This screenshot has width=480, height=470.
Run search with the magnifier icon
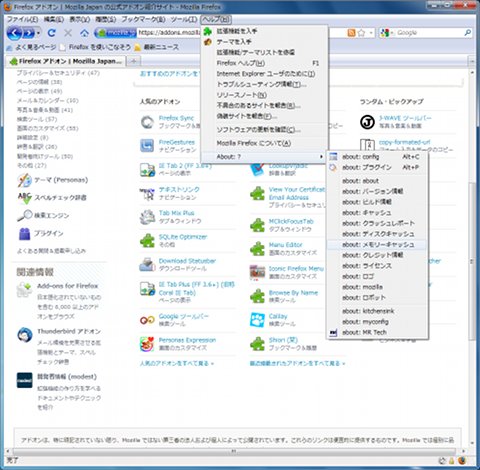(x=468, y=33)
